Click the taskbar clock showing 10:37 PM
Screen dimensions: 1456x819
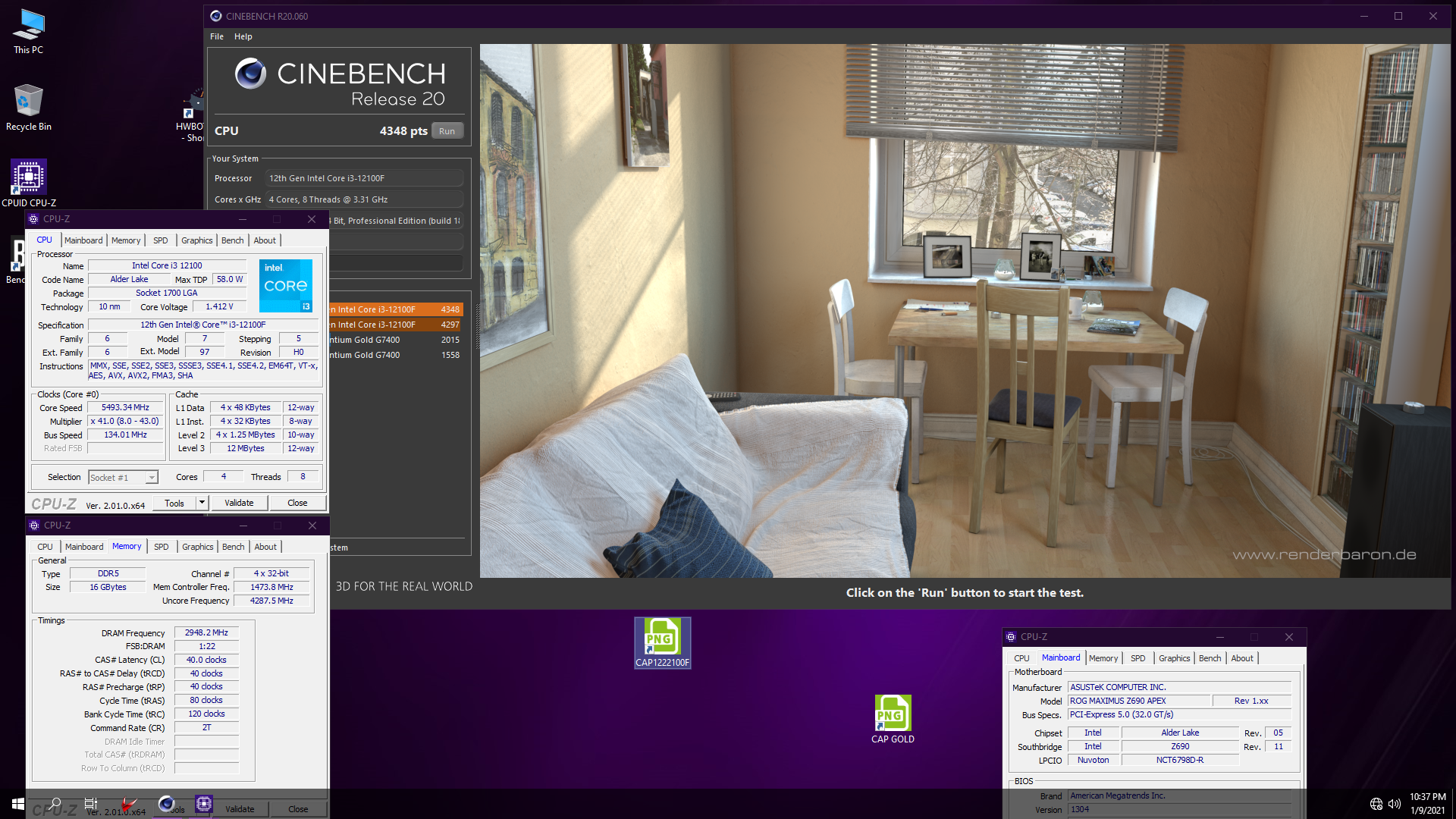coord(1428,804)
